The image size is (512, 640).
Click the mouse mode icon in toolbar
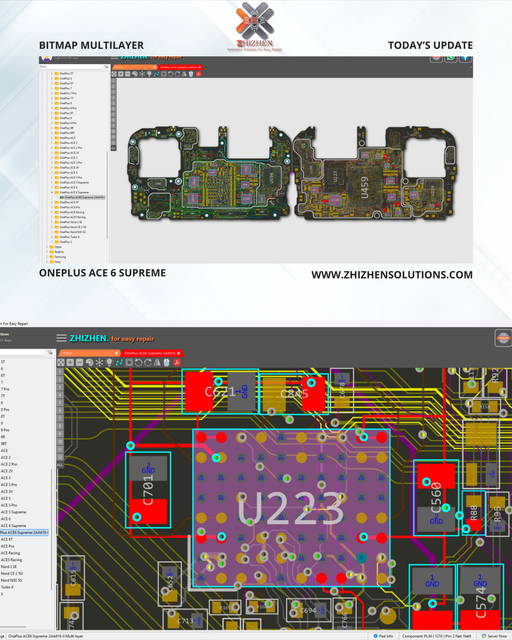tap(167, 362)
